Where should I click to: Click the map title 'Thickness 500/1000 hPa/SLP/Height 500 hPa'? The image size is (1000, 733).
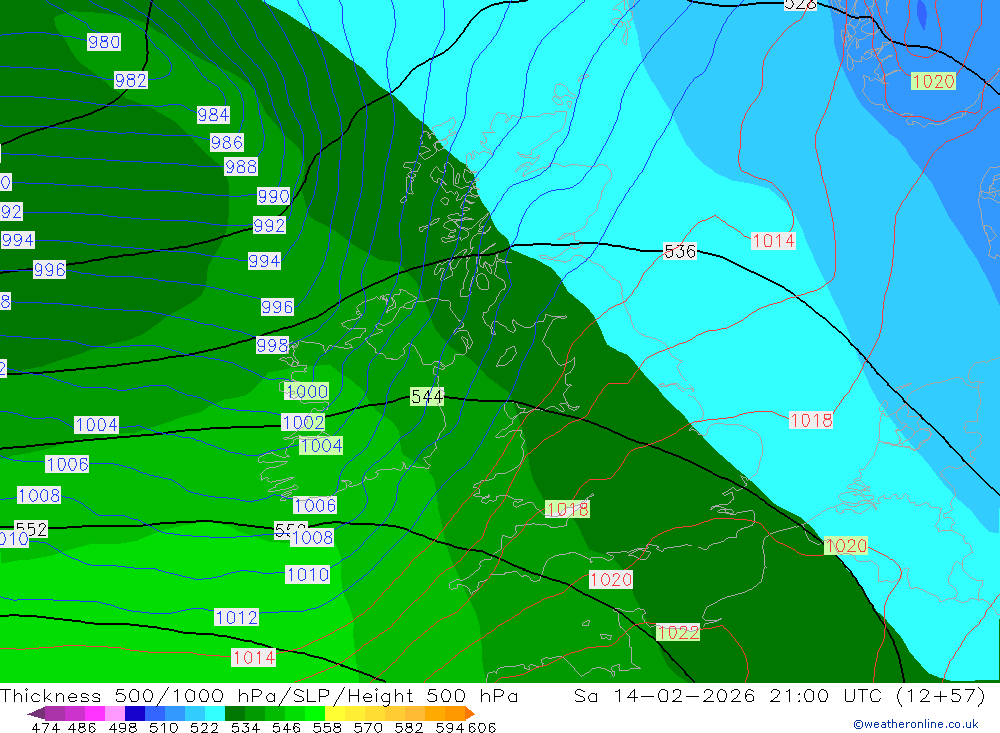click(259, 696)
